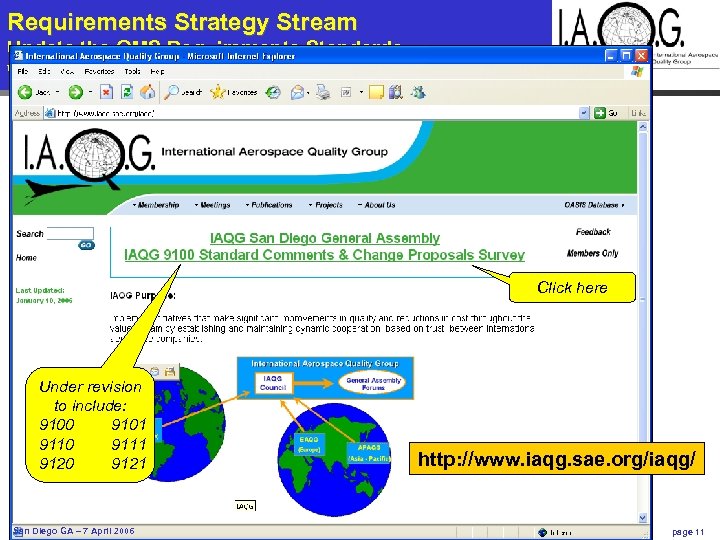Image resolution: width=720 pixels, height=540 pixels.
Task: Click the scrollbar up arrow
Action: click(643, 126)
